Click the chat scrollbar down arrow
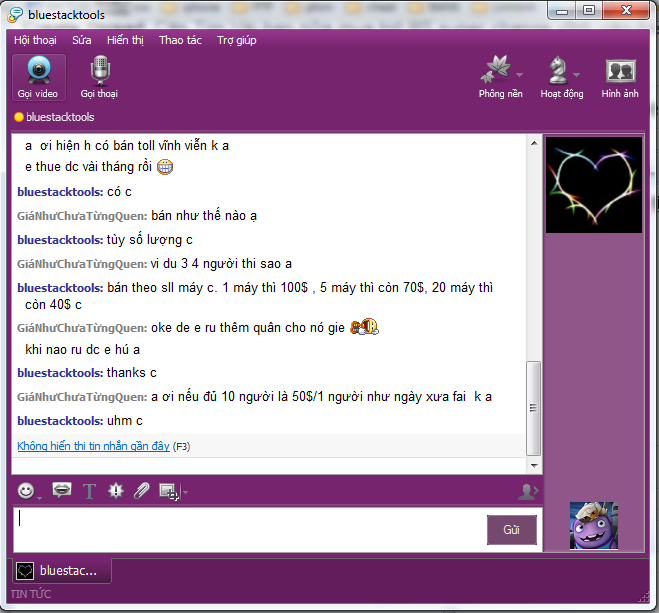Viewport: 659px width, 613px height. point(534,466)
